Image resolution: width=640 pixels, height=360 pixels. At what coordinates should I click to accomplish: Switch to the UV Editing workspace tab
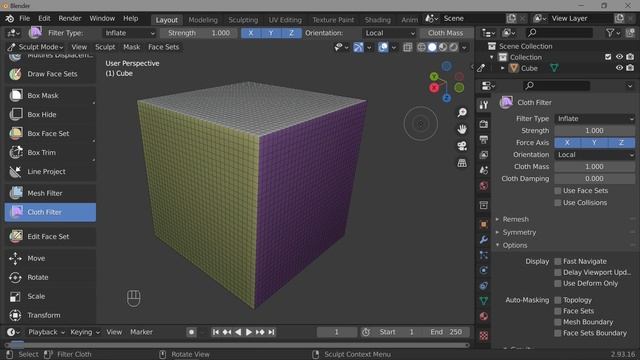click(285, 20)
